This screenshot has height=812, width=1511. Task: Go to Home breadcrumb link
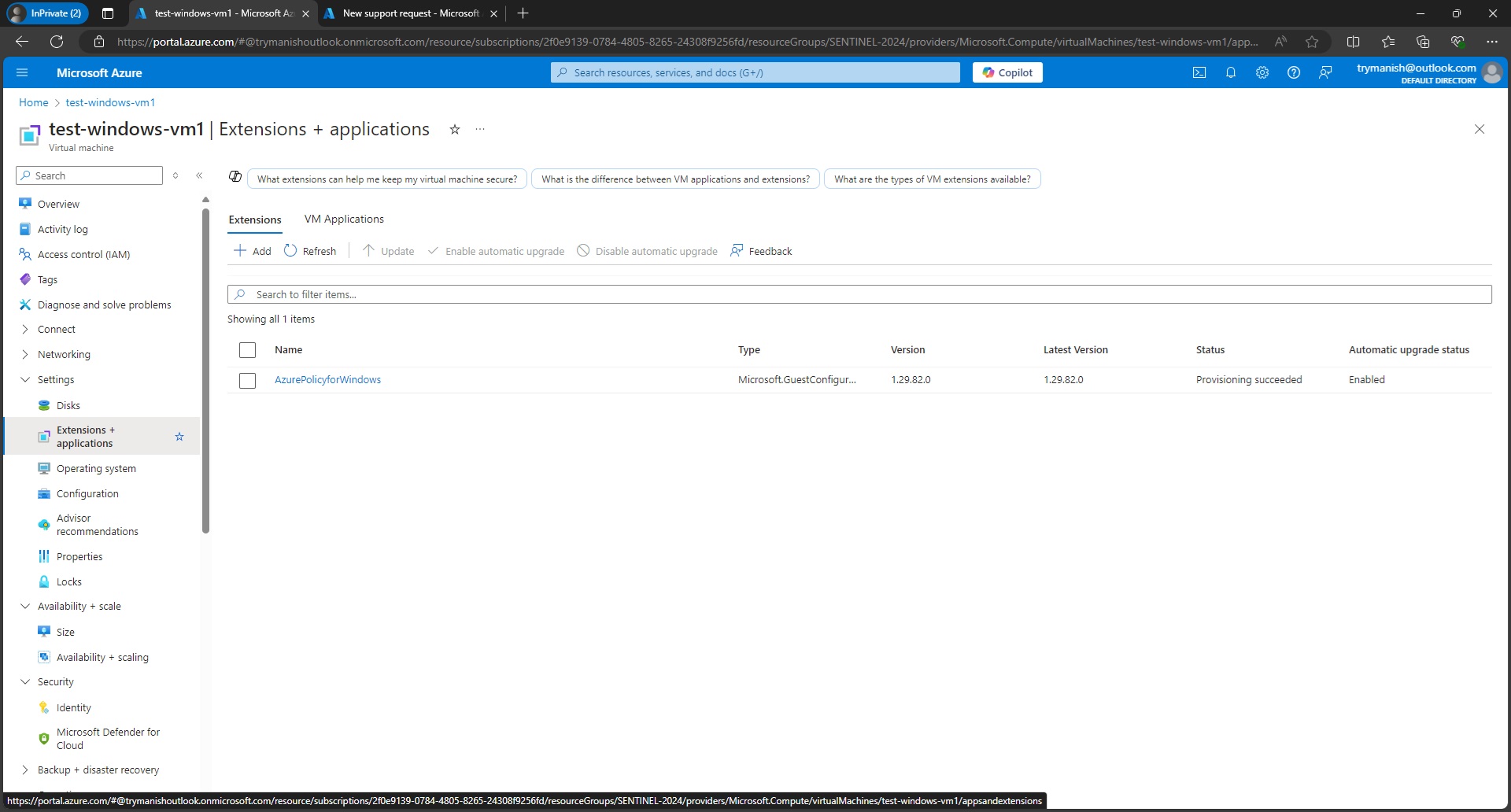point(34,103)
